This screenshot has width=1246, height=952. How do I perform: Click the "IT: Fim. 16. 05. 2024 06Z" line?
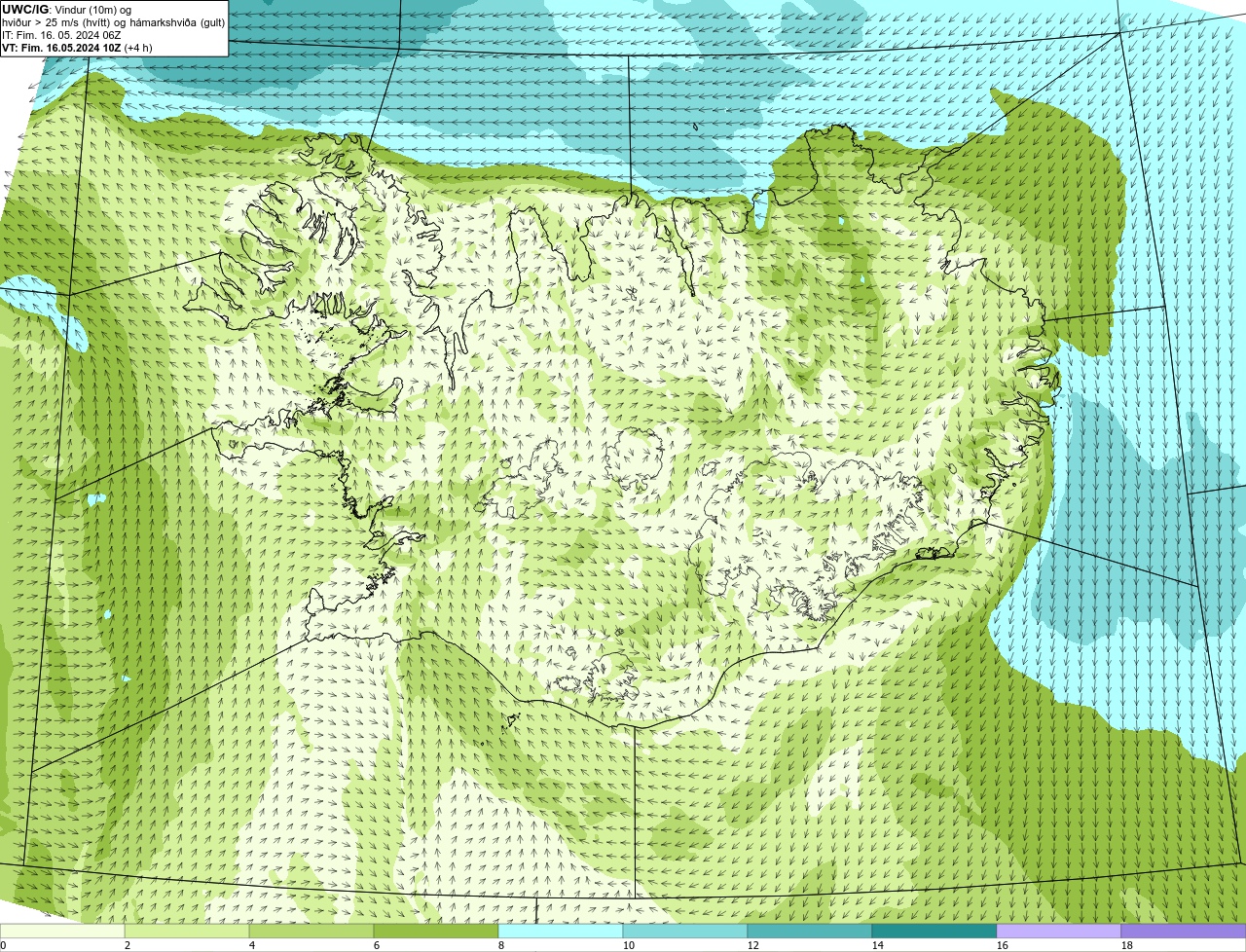click(x=61, y=35)
